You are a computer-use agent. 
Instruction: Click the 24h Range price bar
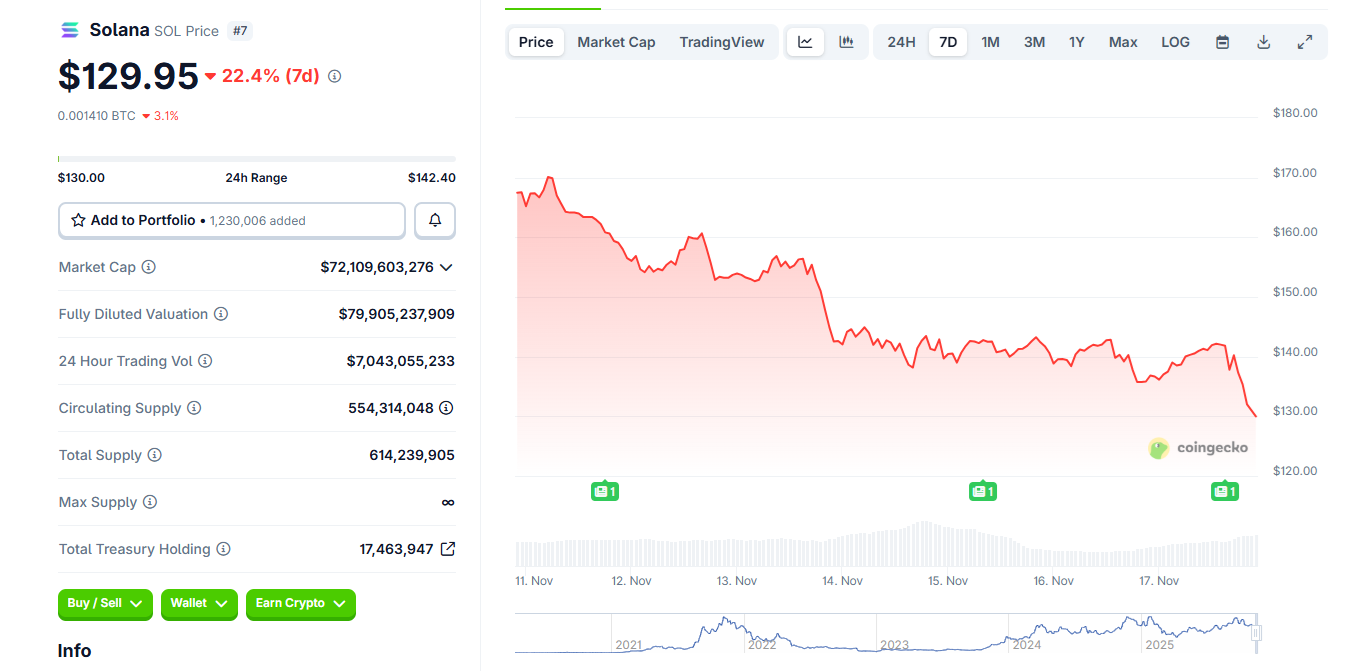pos(256,158)
